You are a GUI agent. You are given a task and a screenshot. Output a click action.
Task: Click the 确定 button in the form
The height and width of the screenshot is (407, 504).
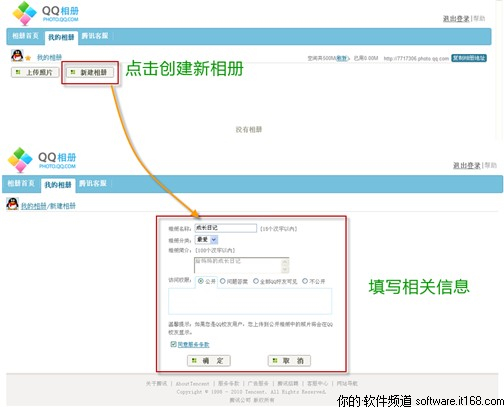209,360
